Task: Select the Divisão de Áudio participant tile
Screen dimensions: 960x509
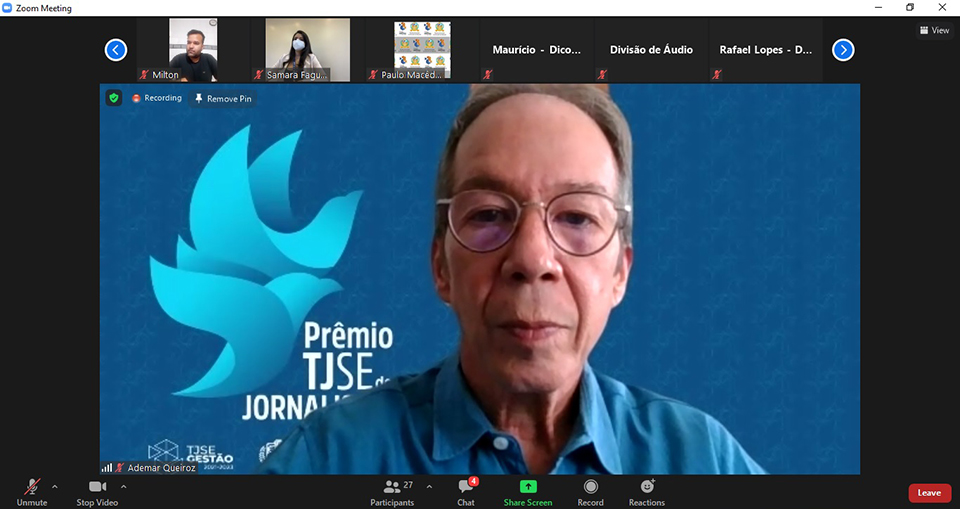Action: [651, 50]
